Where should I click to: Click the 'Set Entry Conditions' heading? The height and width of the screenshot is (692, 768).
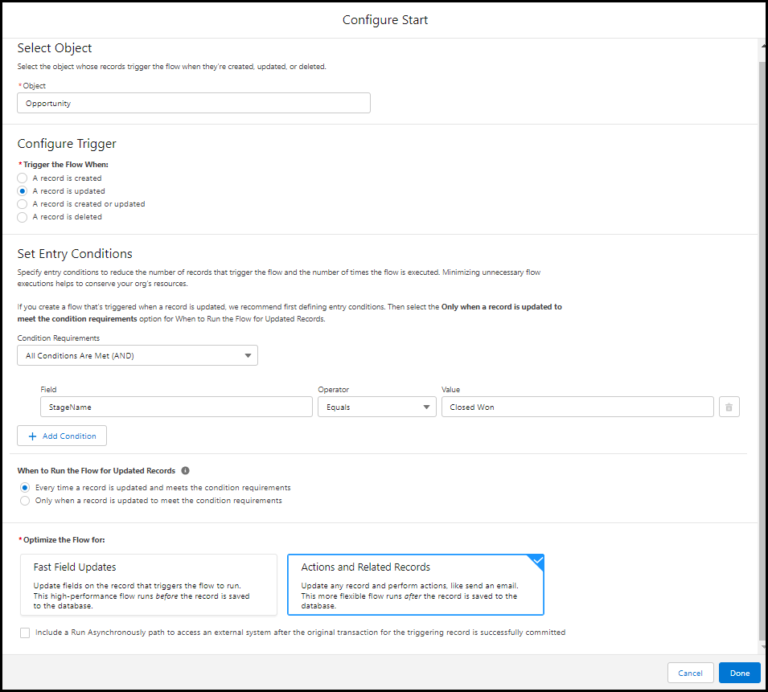(x=75, y=254)
